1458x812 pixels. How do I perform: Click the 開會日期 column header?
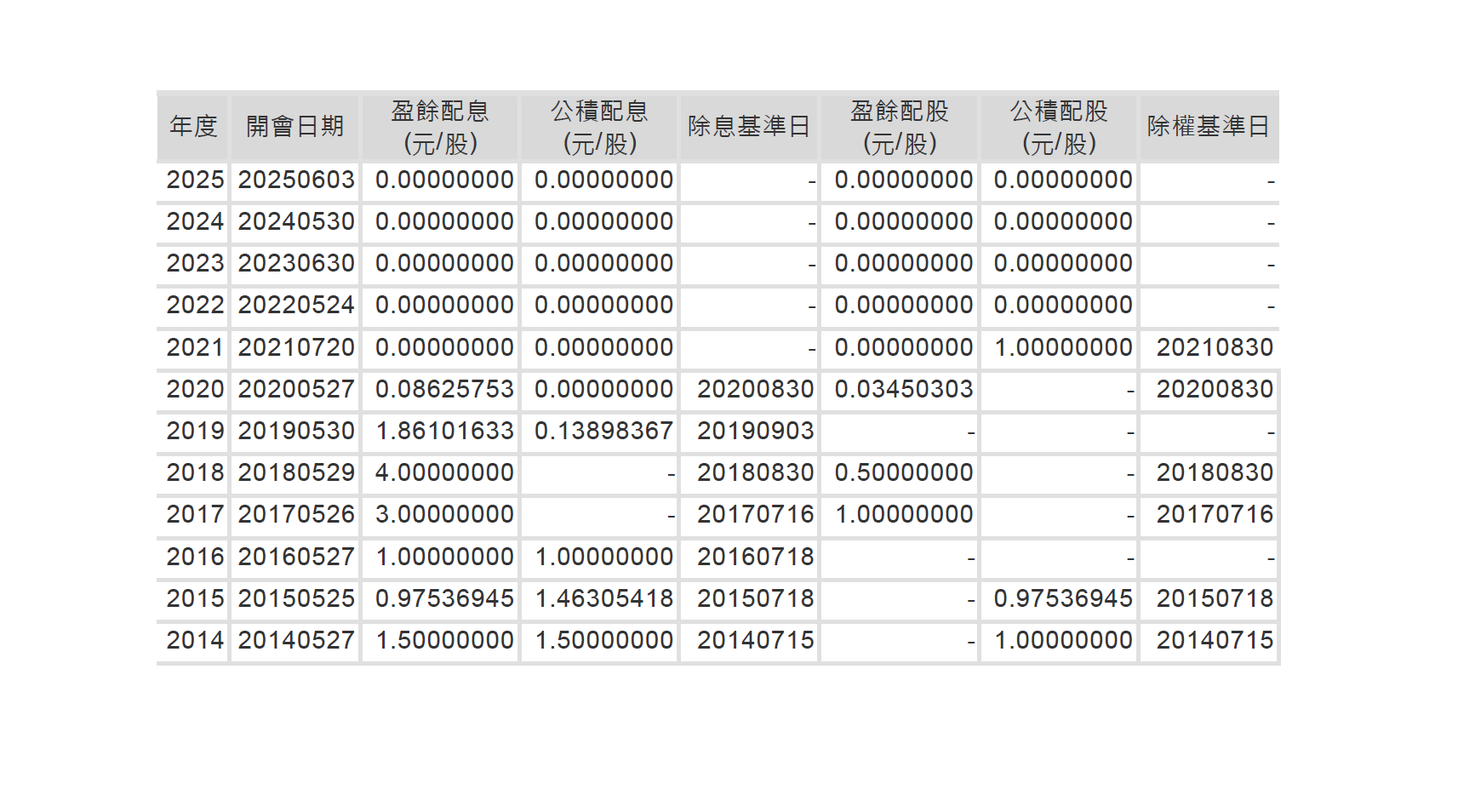click(294, 127)
